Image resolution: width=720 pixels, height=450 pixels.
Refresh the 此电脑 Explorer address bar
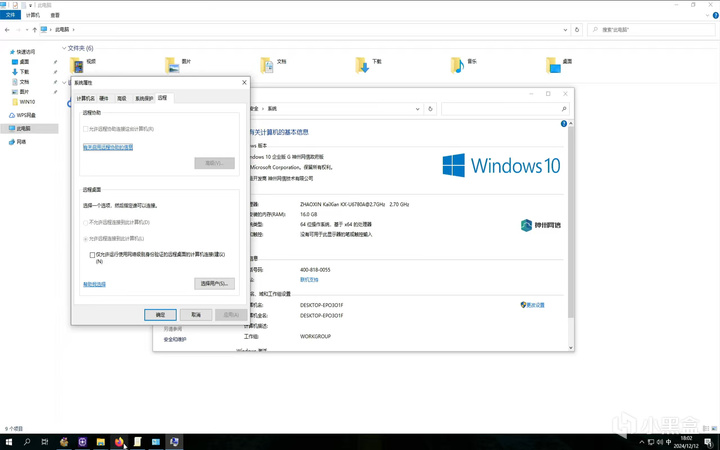[x=577, y=30]
